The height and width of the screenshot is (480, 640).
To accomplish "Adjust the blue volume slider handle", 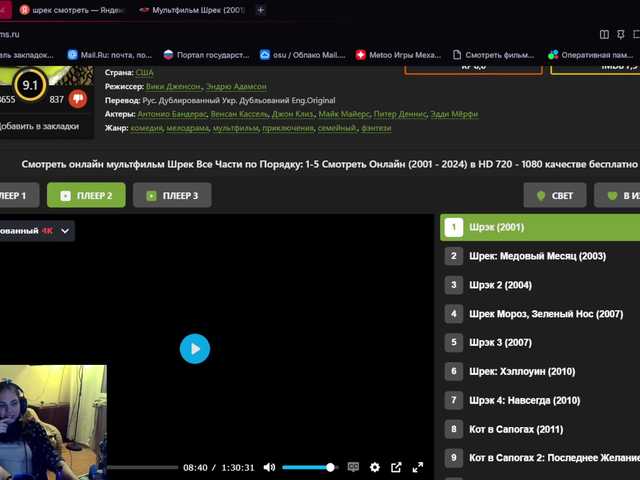I will [x=330, y=467].
